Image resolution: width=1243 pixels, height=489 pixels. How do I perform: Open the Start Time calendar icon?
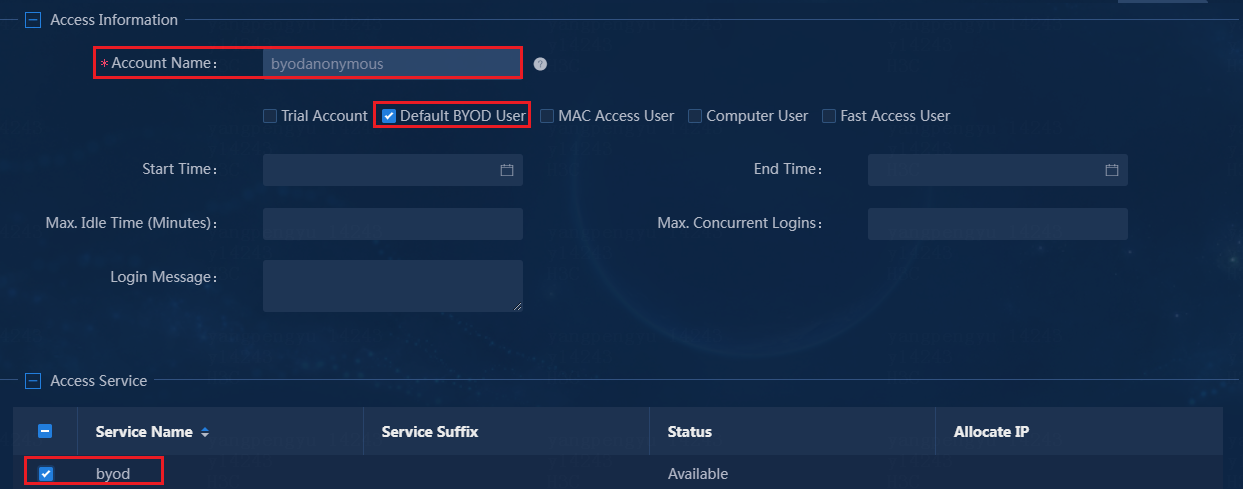pos(507,170)
